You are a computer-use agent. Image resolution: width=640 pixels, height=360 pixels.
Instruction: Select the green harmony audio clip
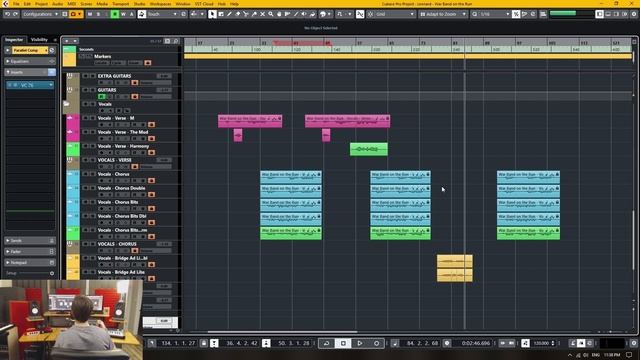(x=369, y=149)
